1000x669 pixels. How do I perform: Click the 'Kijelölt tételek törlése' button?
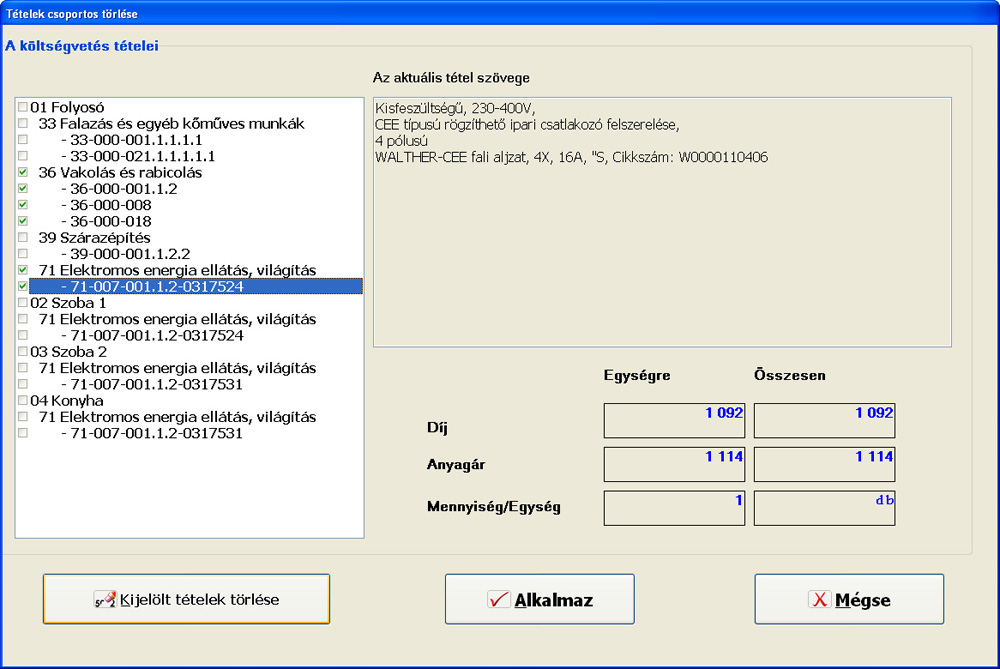tap(186, 599)
